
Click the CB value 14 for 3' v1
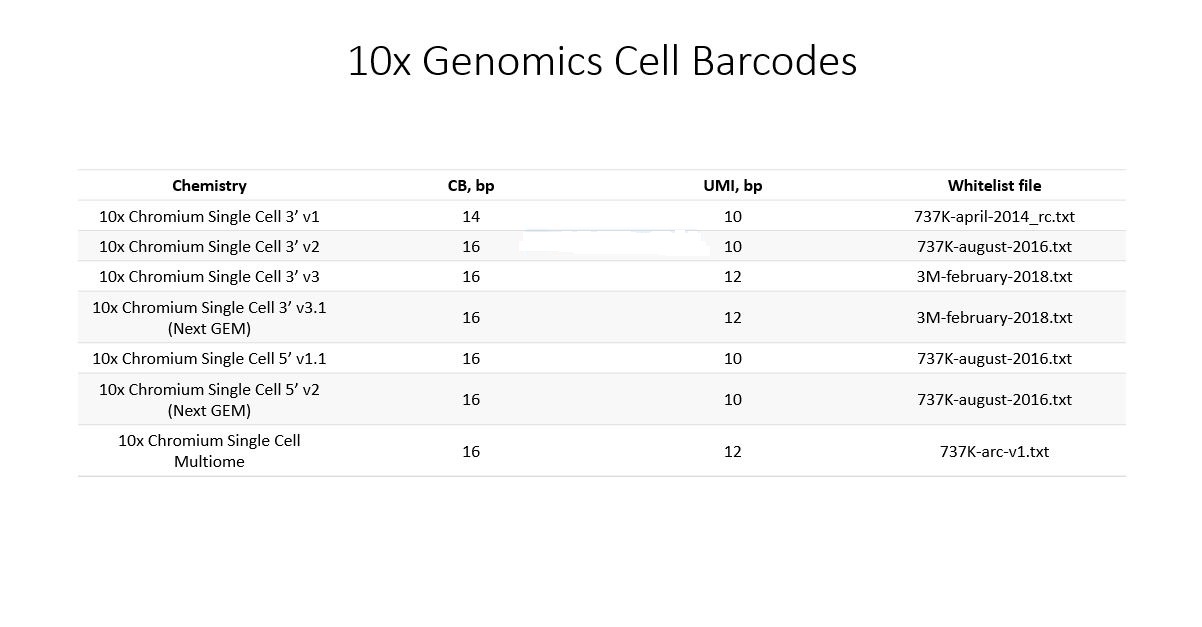coord(471,216)
